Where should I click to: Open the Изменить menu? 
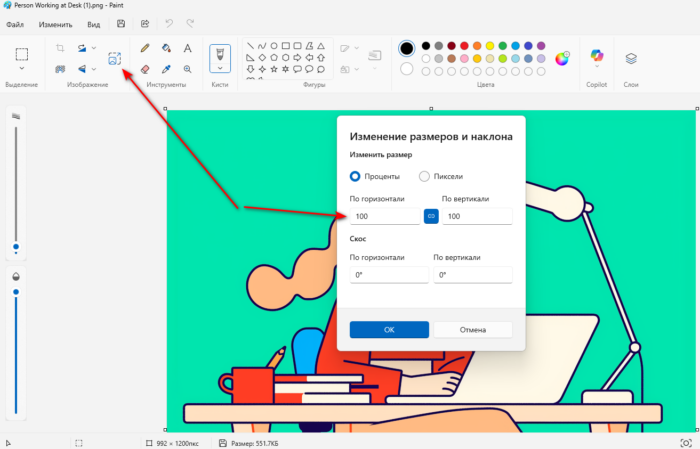[x=55, y=25]
